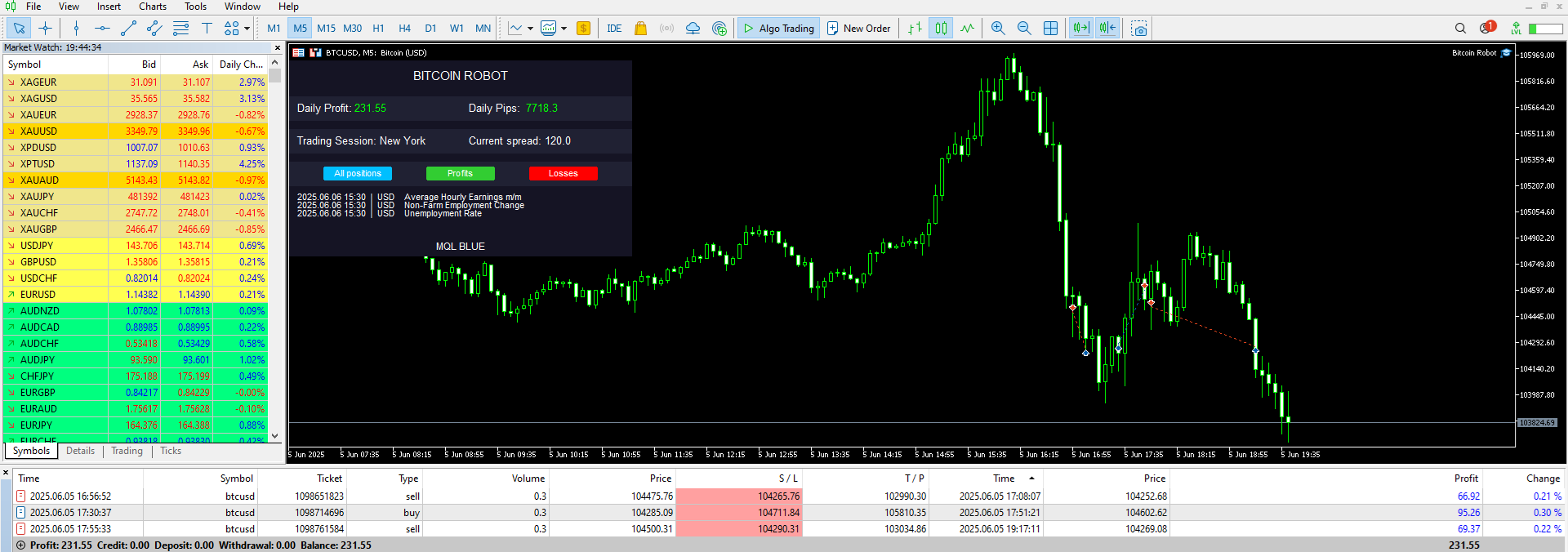Click the shapes objects icon

coord(232,29)
